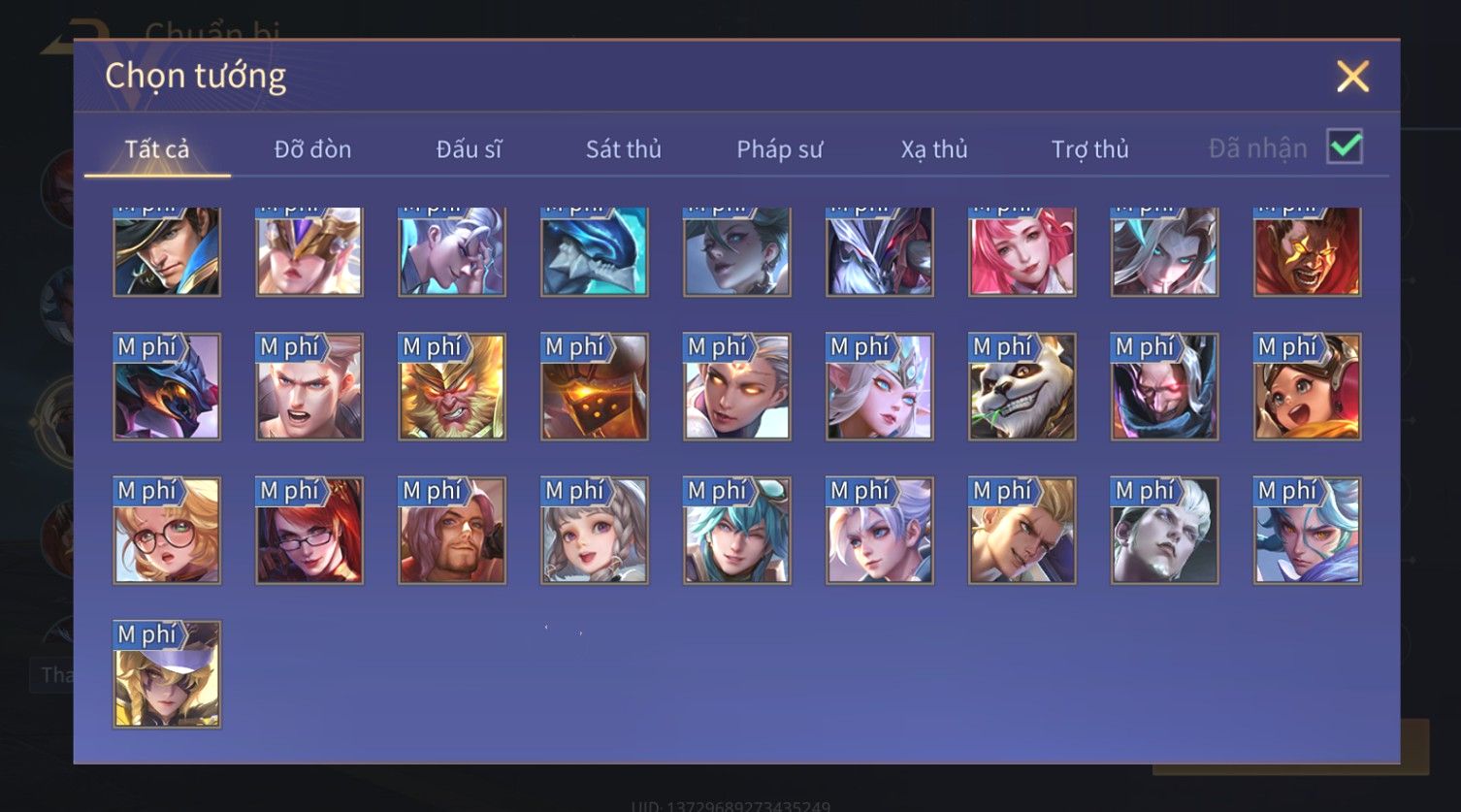Select the teal-haired winking hero portrait
The height and width of the screenshot is (812, 1461).
(x=737, y=531)
